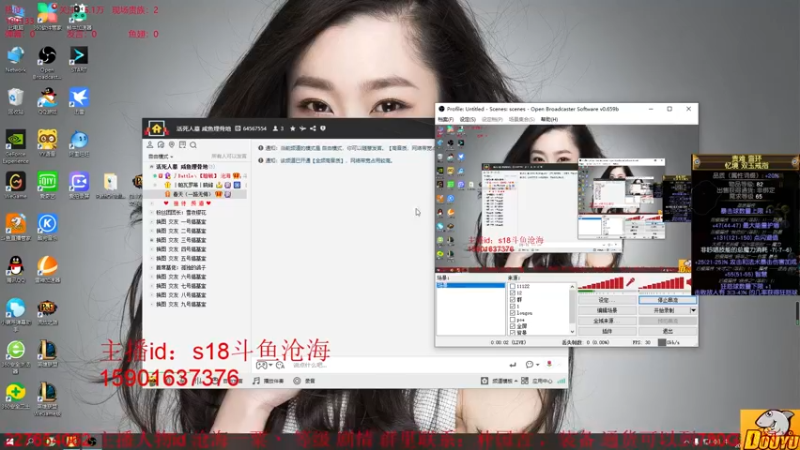Screen dimensions: 800x450
Task: Click the headset icon in YY sidebar toolbar
Action: click(161, 145)
